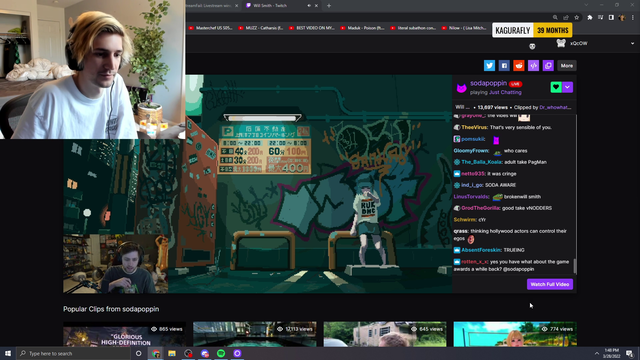The width and height of the screenshot is (640, 360).
Task: Bookmark this page with star icon
Action: click(x=576, y=18)
